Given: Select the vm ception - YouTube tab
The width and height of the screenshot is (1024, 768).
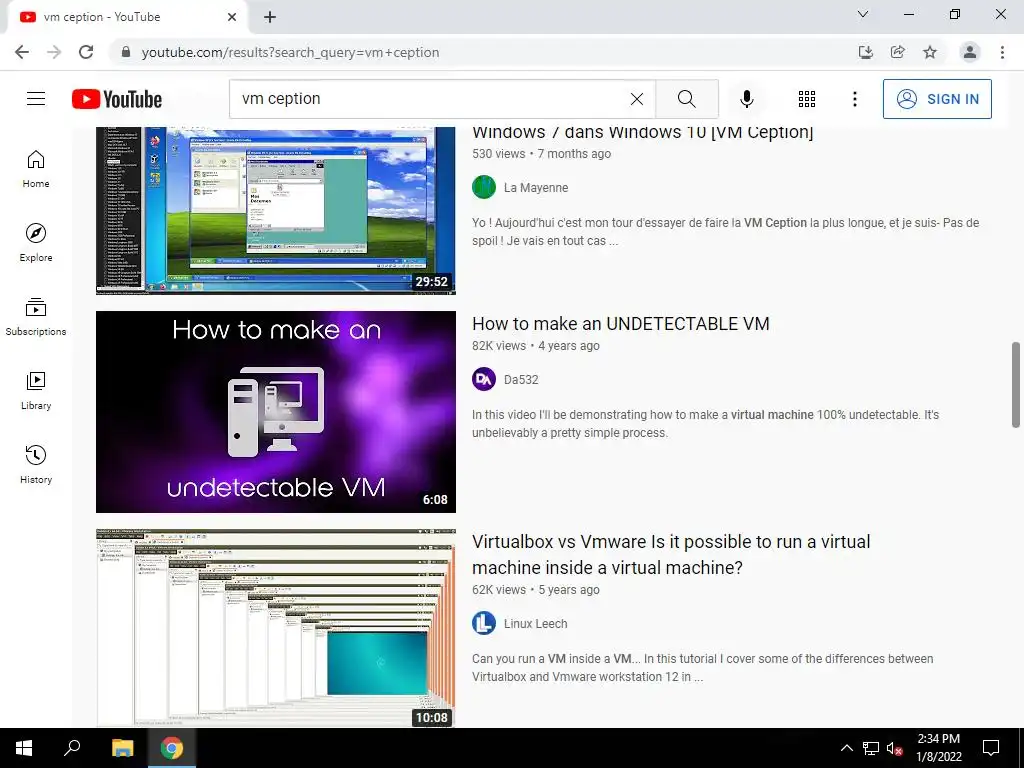Looking at the screenshot, I should click(x=127, y=18).
